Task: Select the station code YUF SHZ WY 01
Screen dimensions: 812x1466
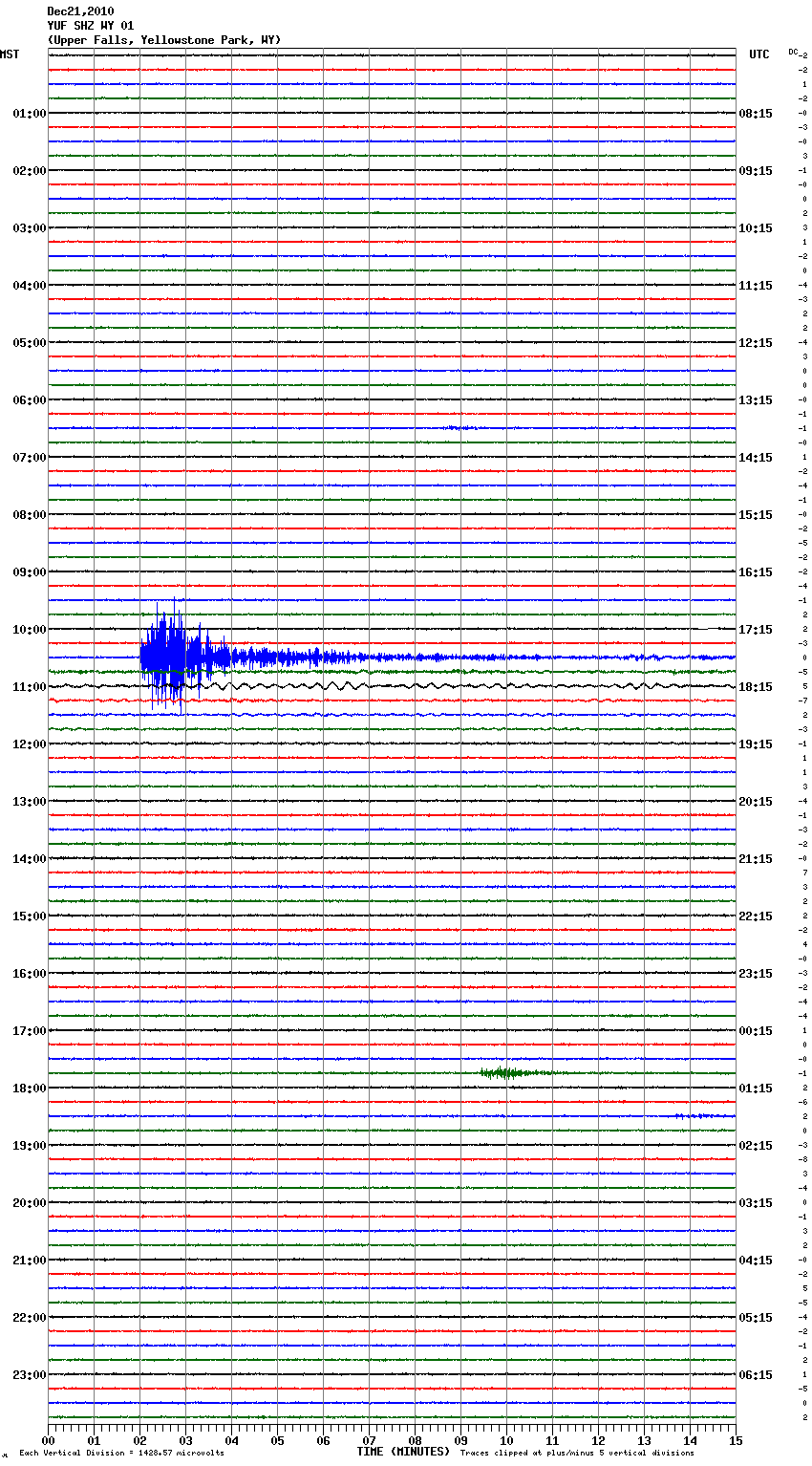Action: click(x=91, y=26)
